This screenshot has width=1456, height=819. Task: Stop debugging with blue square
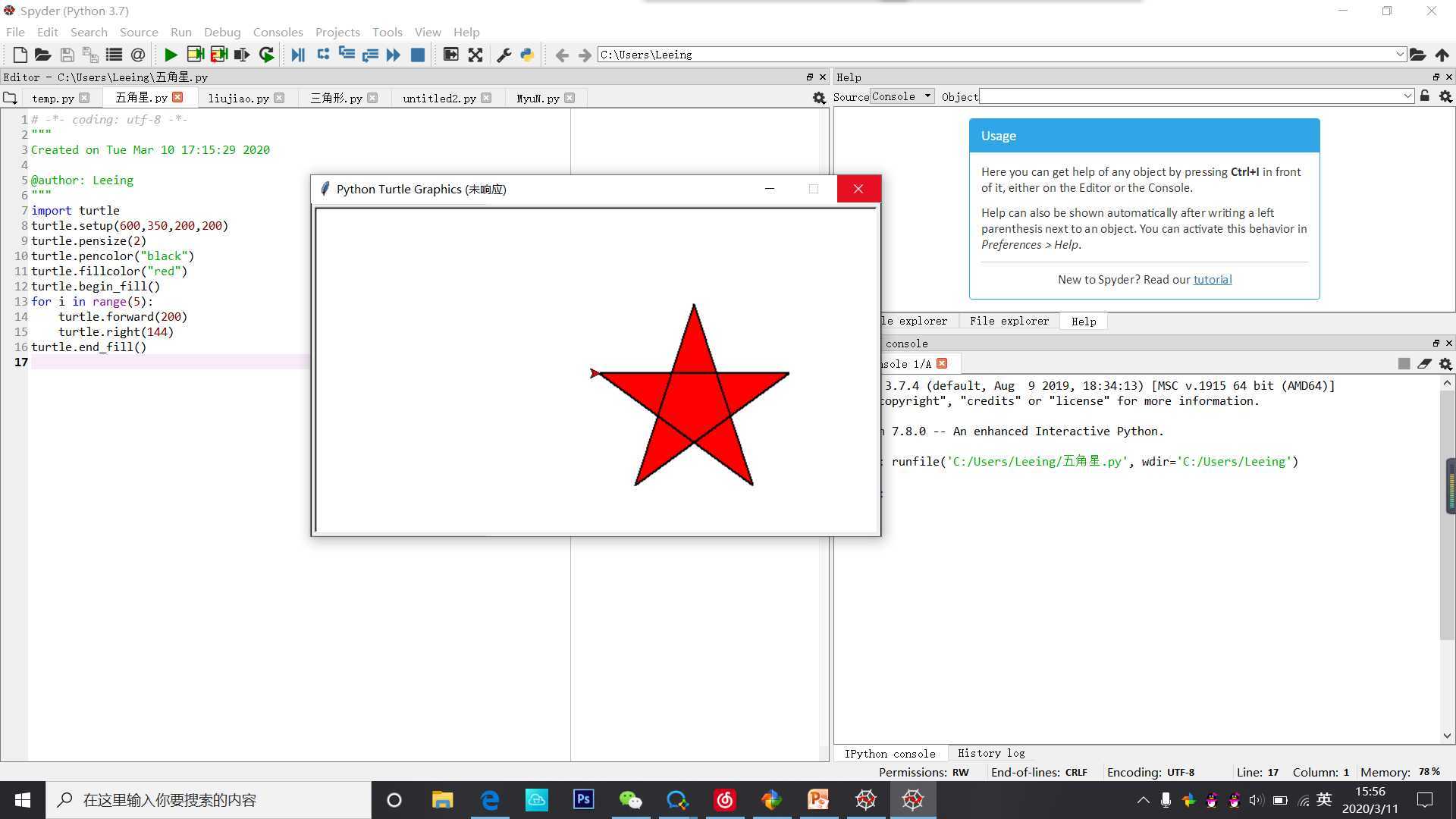point(417,55)
